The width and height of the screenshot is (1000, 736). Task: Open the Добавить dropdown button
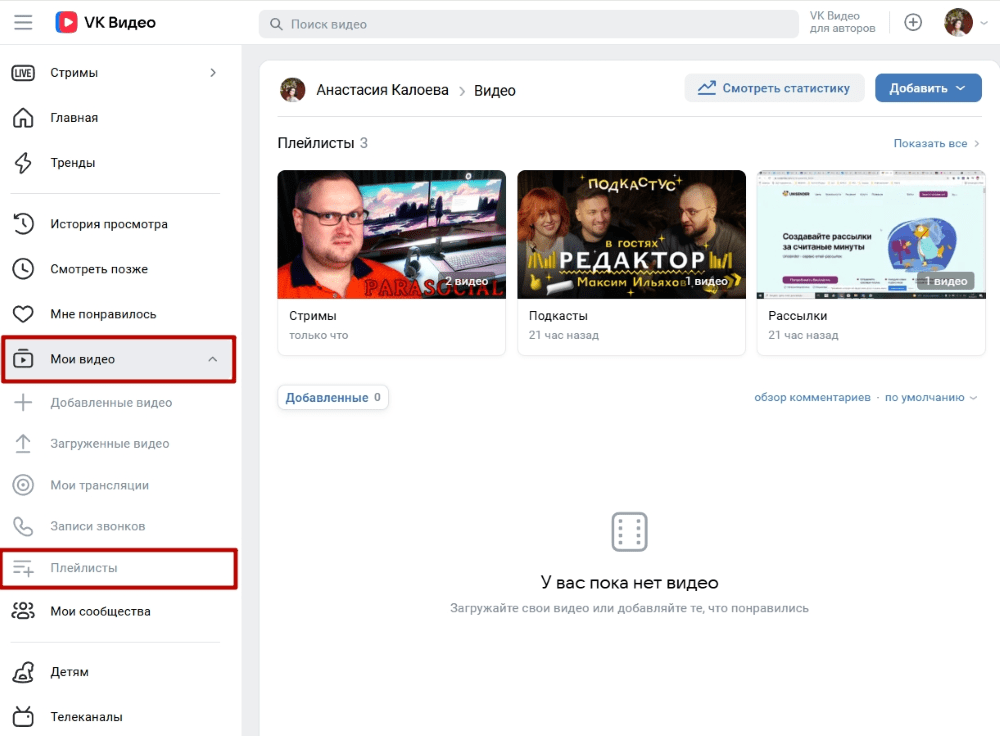coord(927,88)
